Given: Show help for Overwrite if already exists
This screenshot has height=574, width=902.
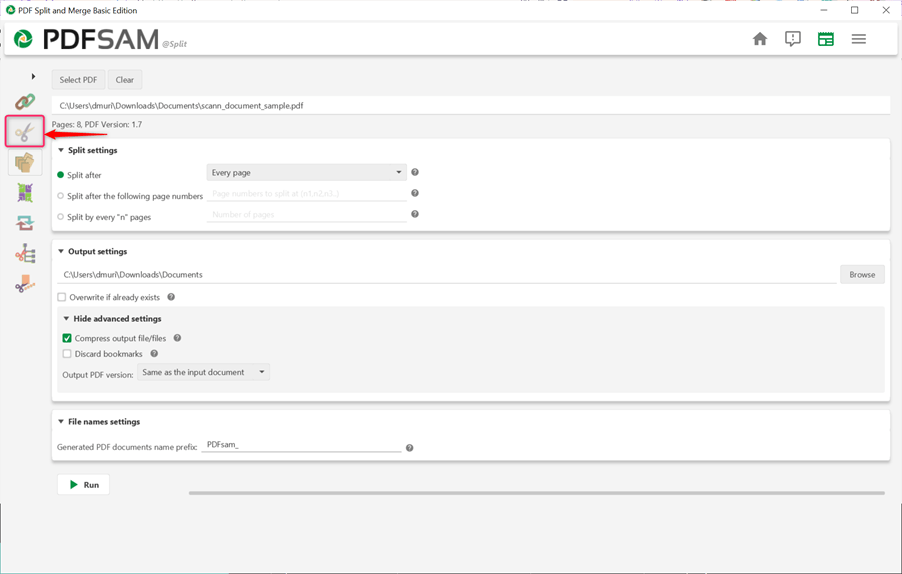Looking at the screenshot, I should click(171, 297).
